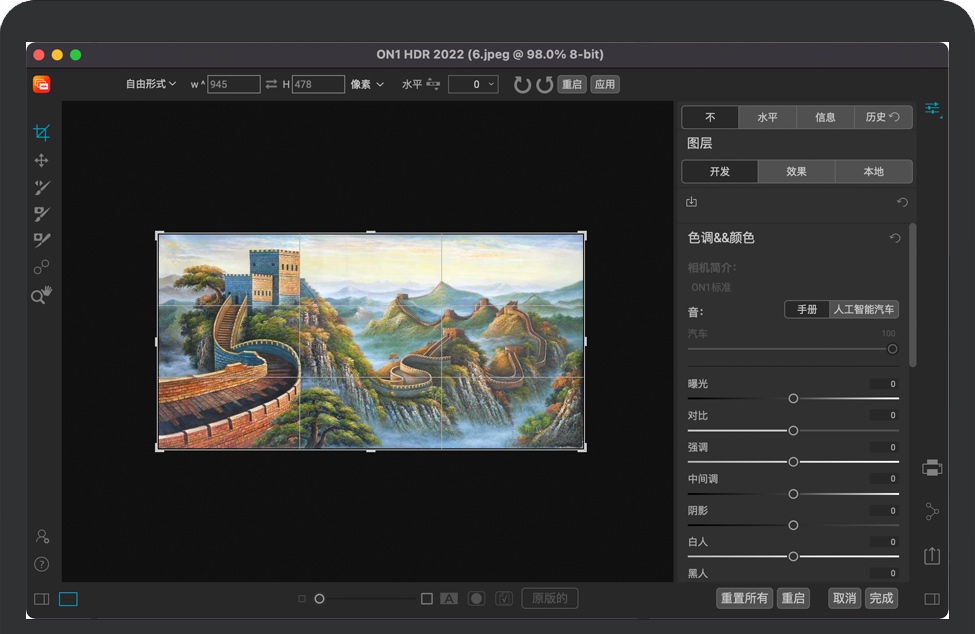The height and width of the screenshot is (634, 975).
Task: Click the Export icon on right sidebar
Action: [932, 556]
